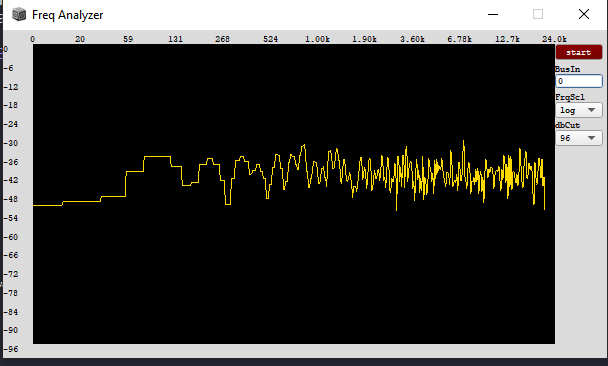Click the Freq Analyzer title text

click(x=67, y=15)
